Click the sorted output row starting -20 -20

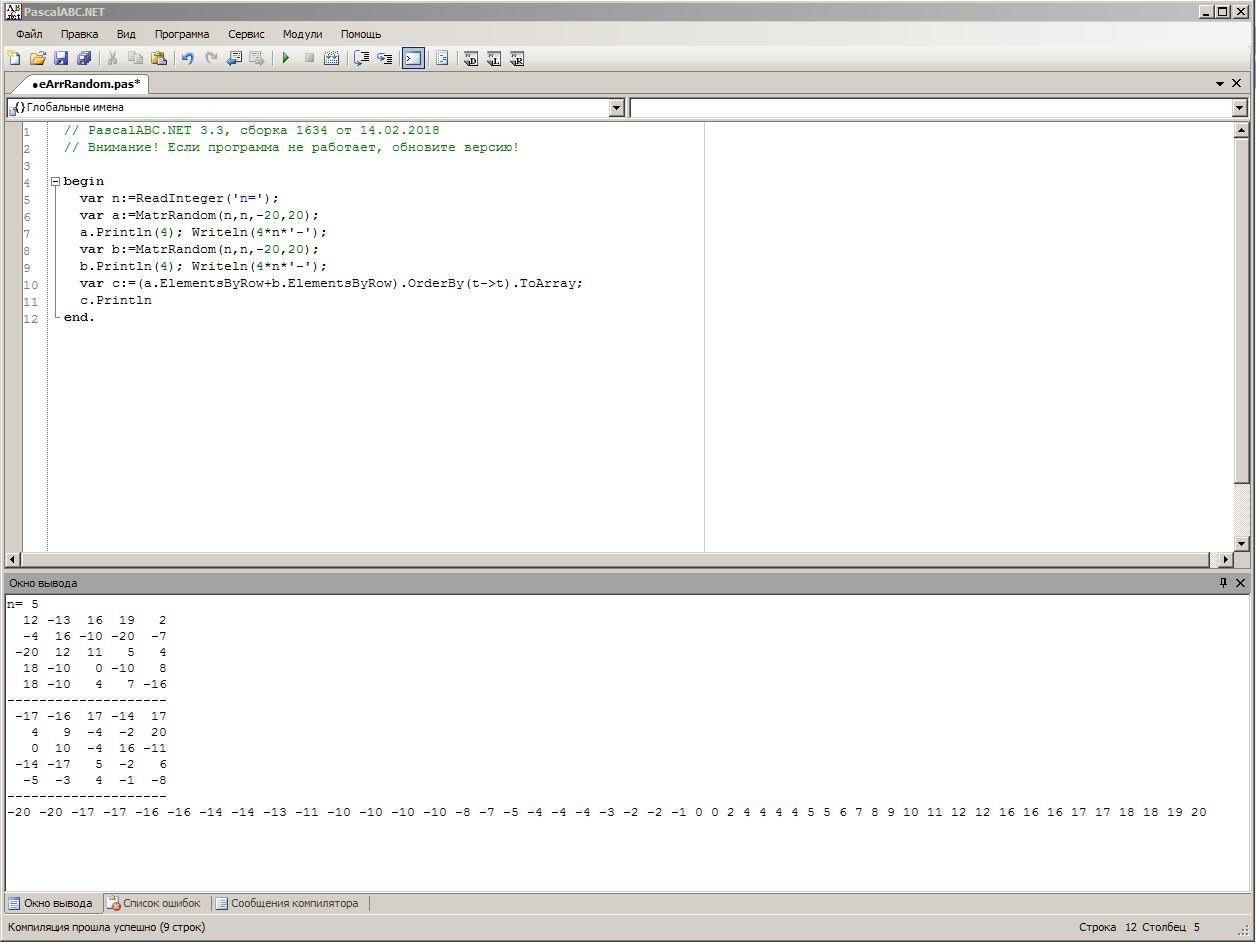click(607, 812)
